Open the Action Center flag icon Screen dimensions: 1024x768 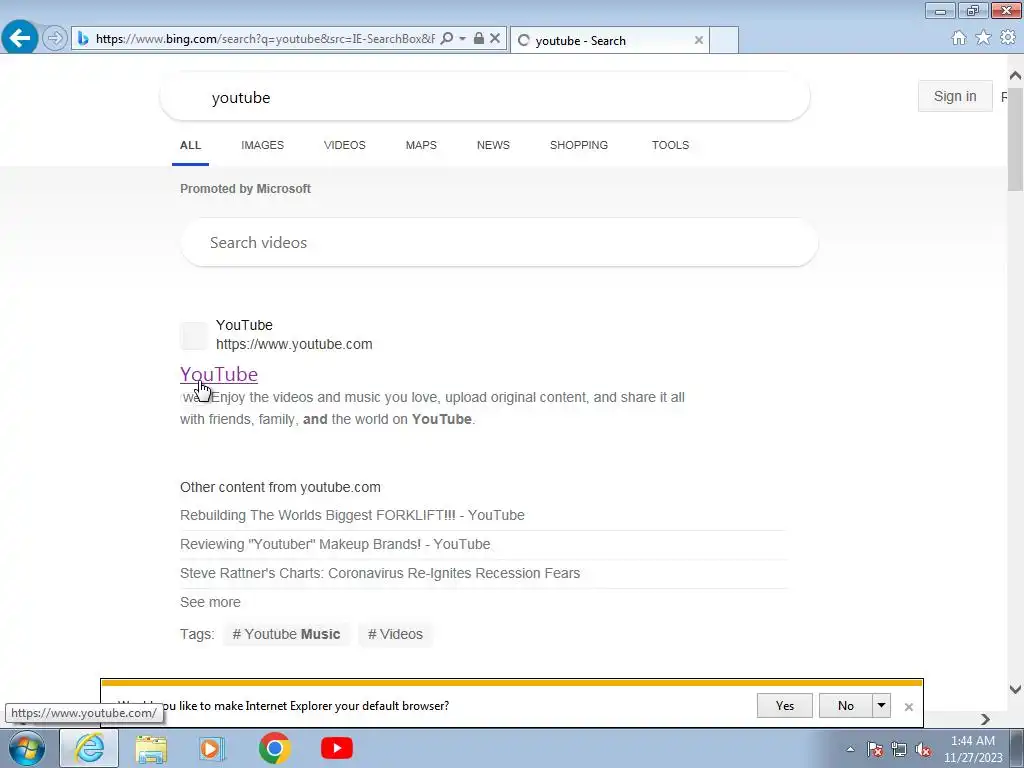pos(875,750)
